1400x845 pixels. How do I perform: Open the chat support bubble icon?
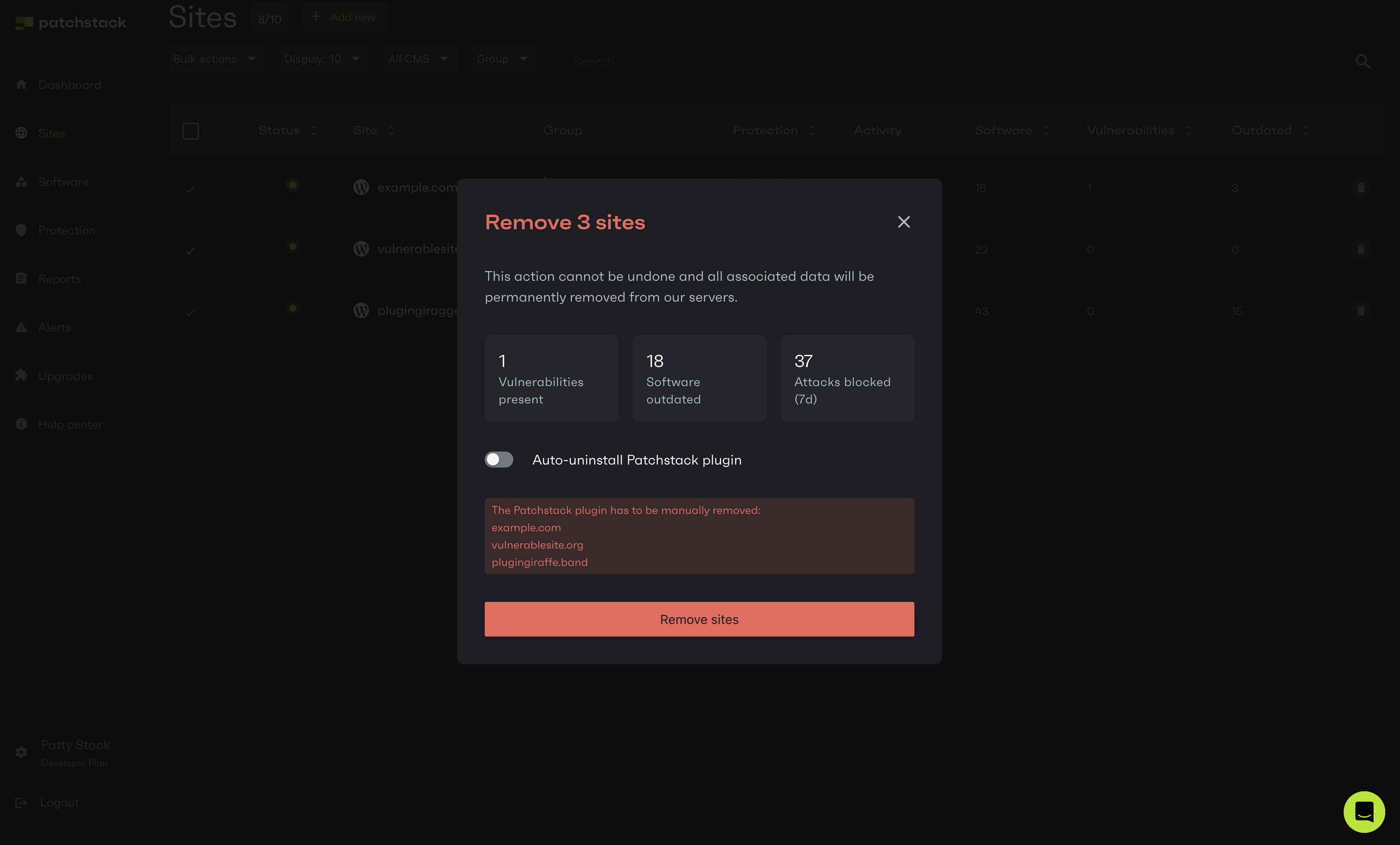pyautogui.click(x=1364, y=812)
